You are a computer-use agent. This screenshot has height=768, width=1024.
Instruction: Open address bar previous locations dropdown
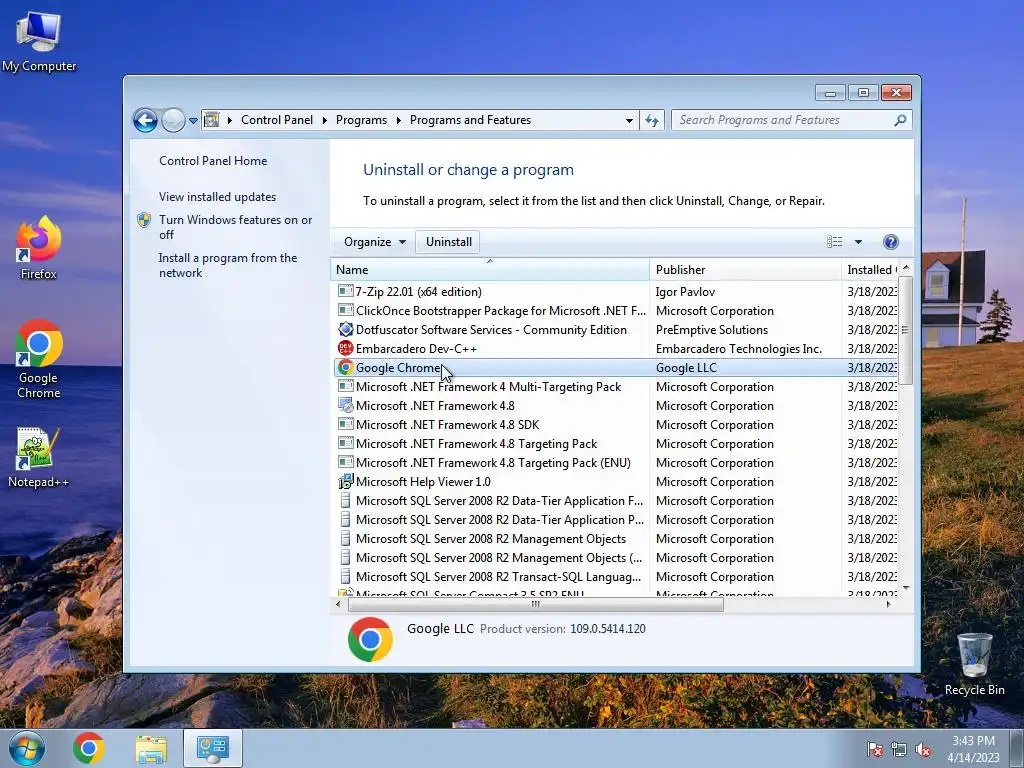(629, 120)
